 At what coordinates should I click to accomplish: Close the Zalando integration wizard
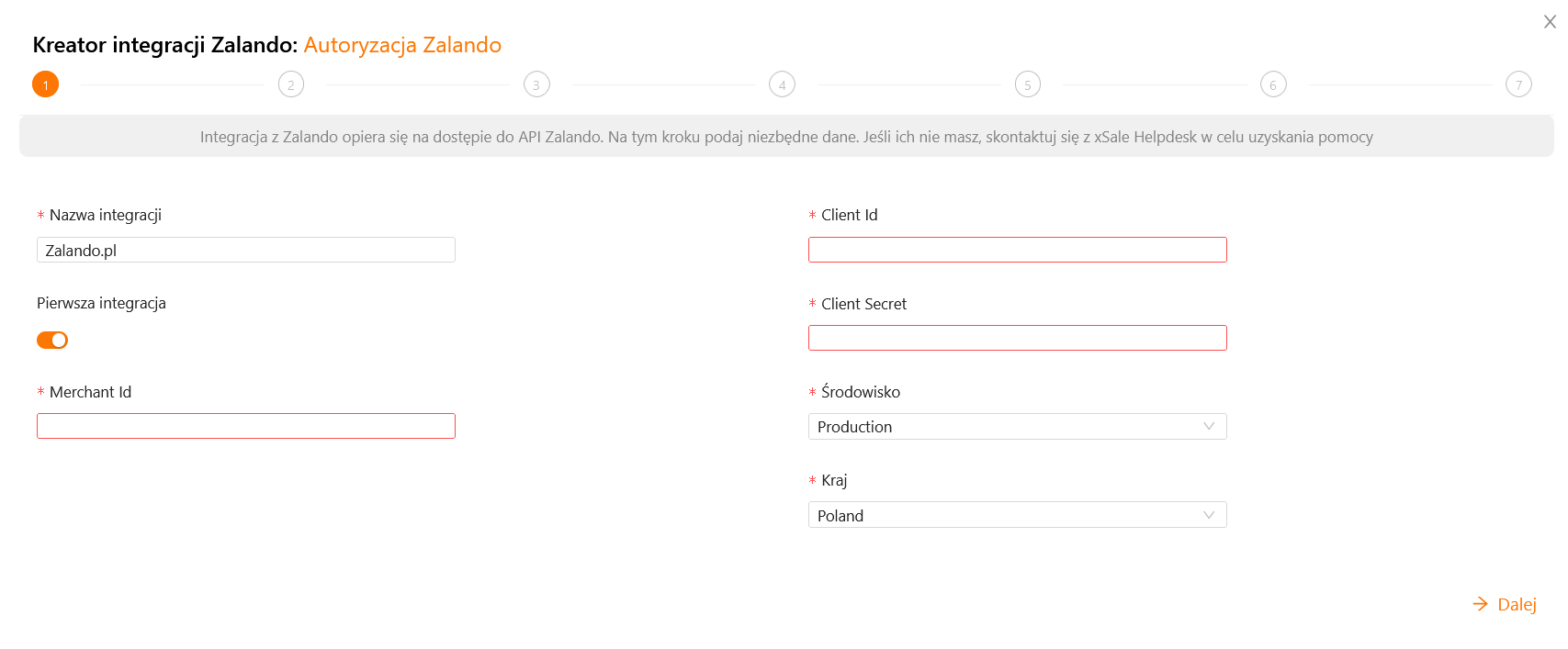click(1550, 22)
